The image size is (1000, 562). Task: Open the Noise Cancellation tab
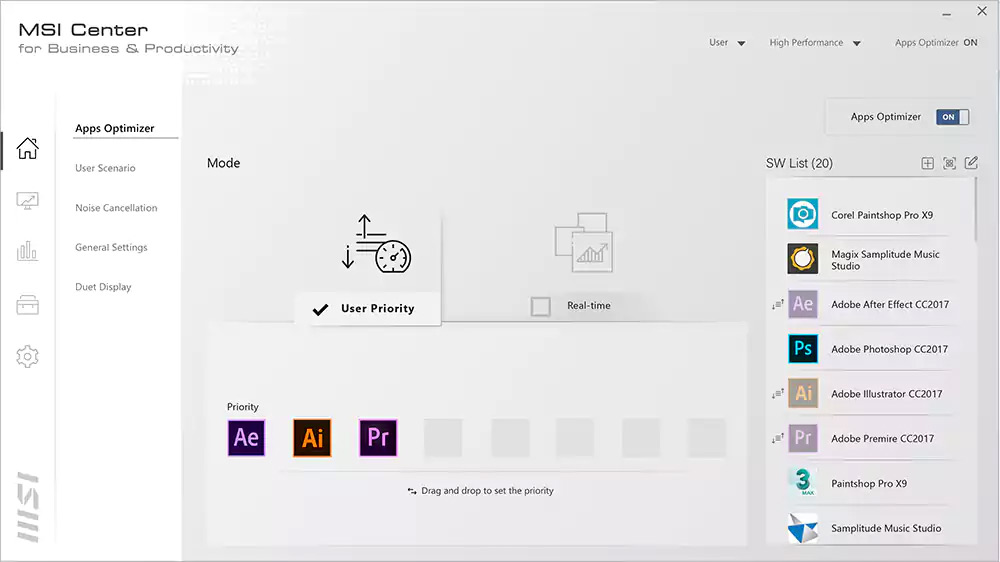point(116,208)
